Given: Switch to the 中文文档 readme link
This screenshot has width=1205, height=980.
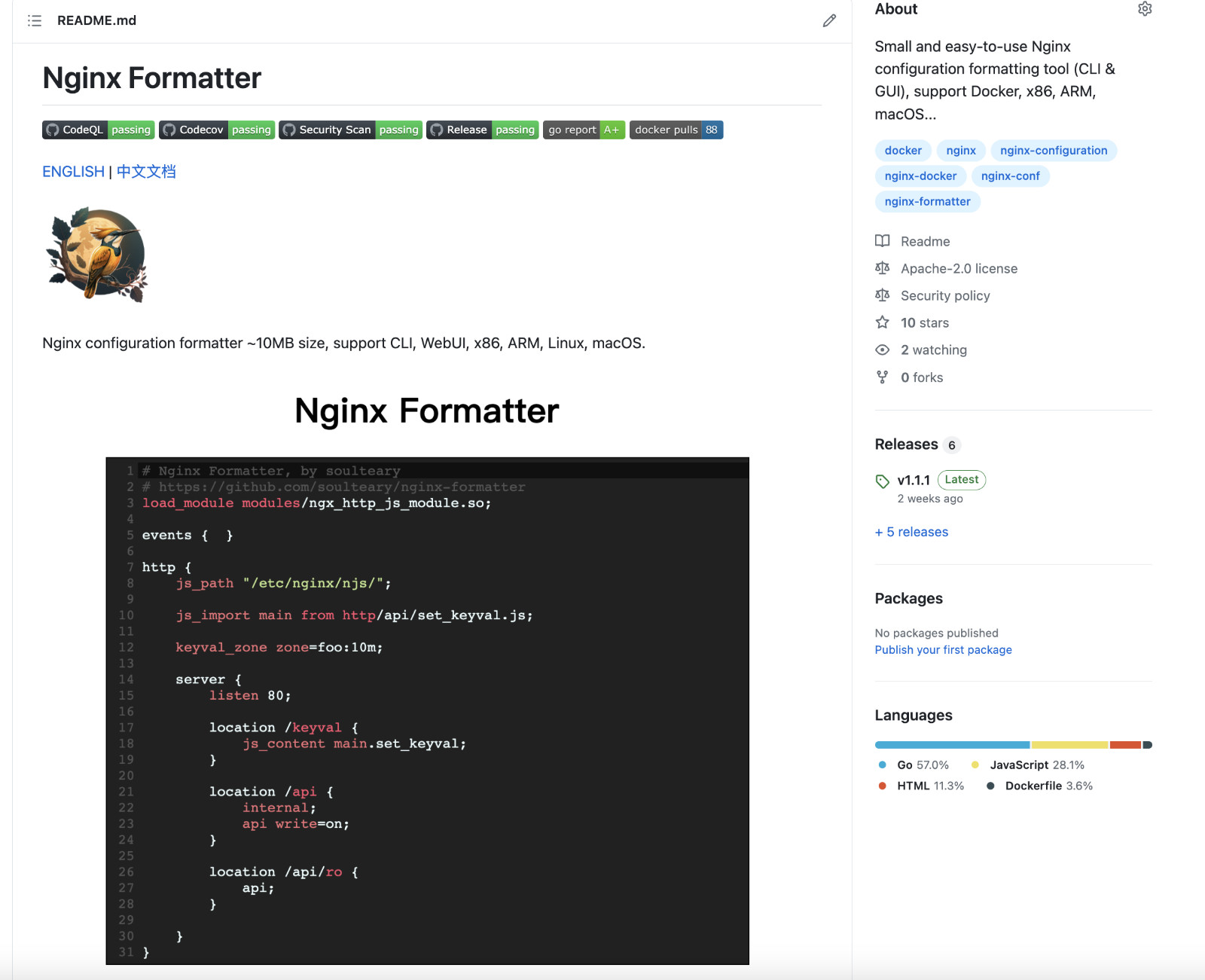Looking at the screenshot, I should point(146,172).
